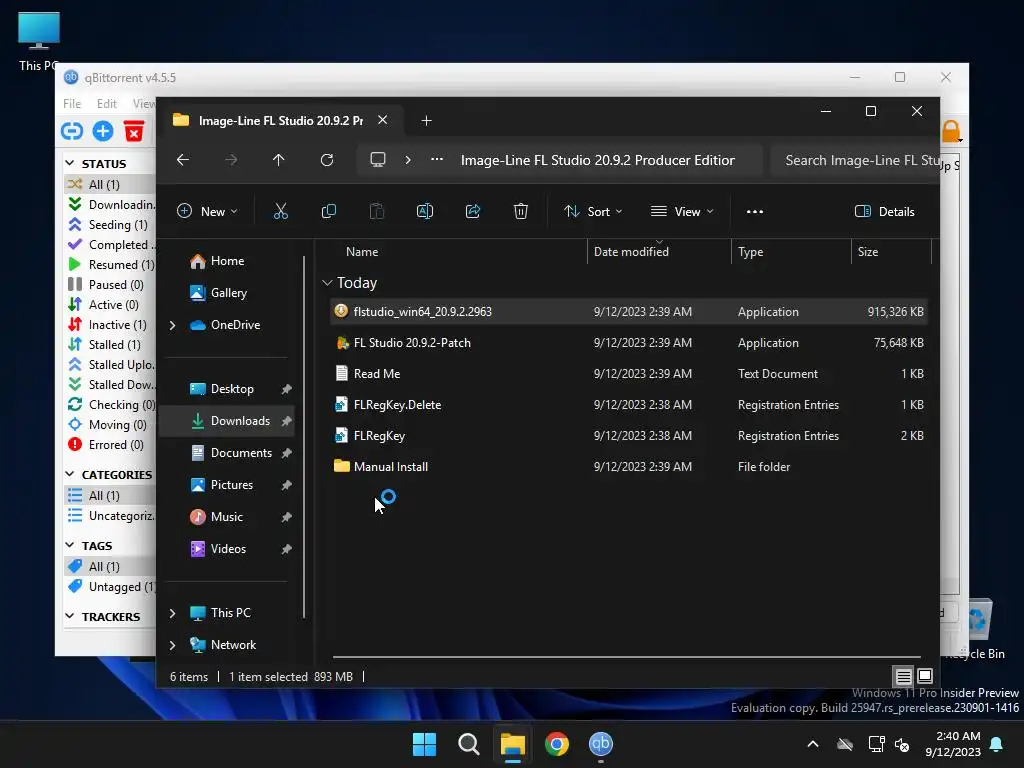The image size is (1024, 768).
Task: Click the horizontal scrollbar in file list
Action: click(x=626, y=657)
